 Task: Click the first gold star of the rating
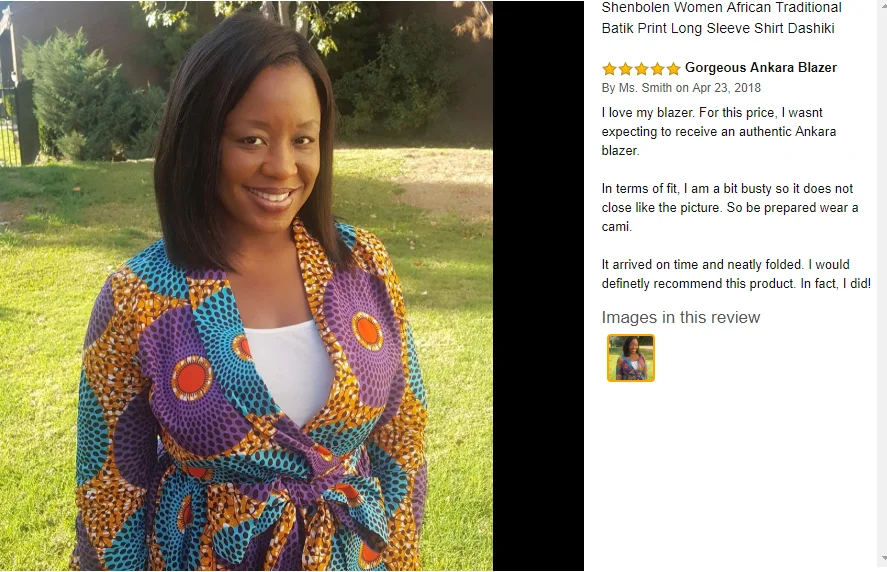pos(609,69)
